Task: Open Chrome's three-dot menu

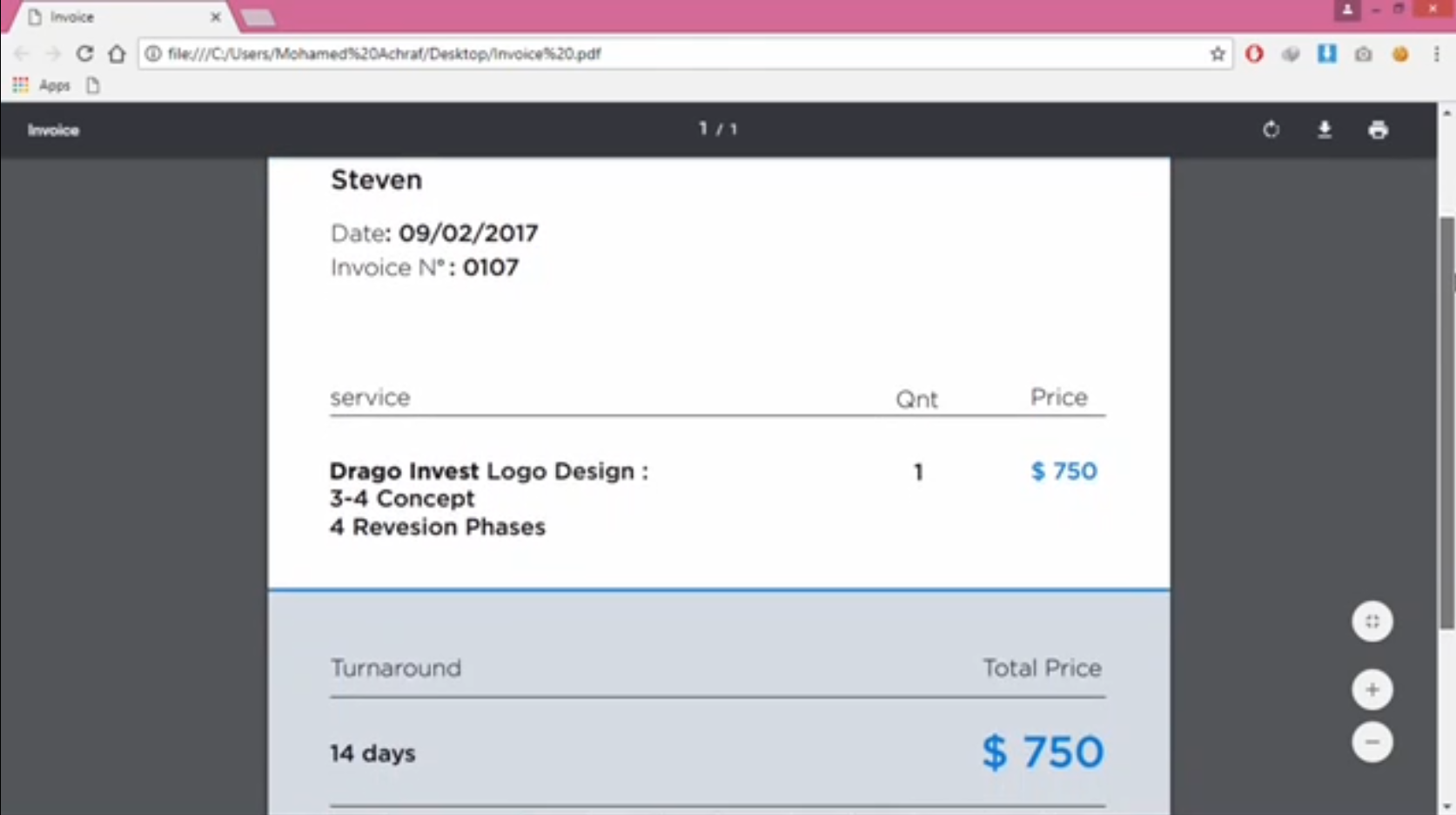Action: [1436, 54]
